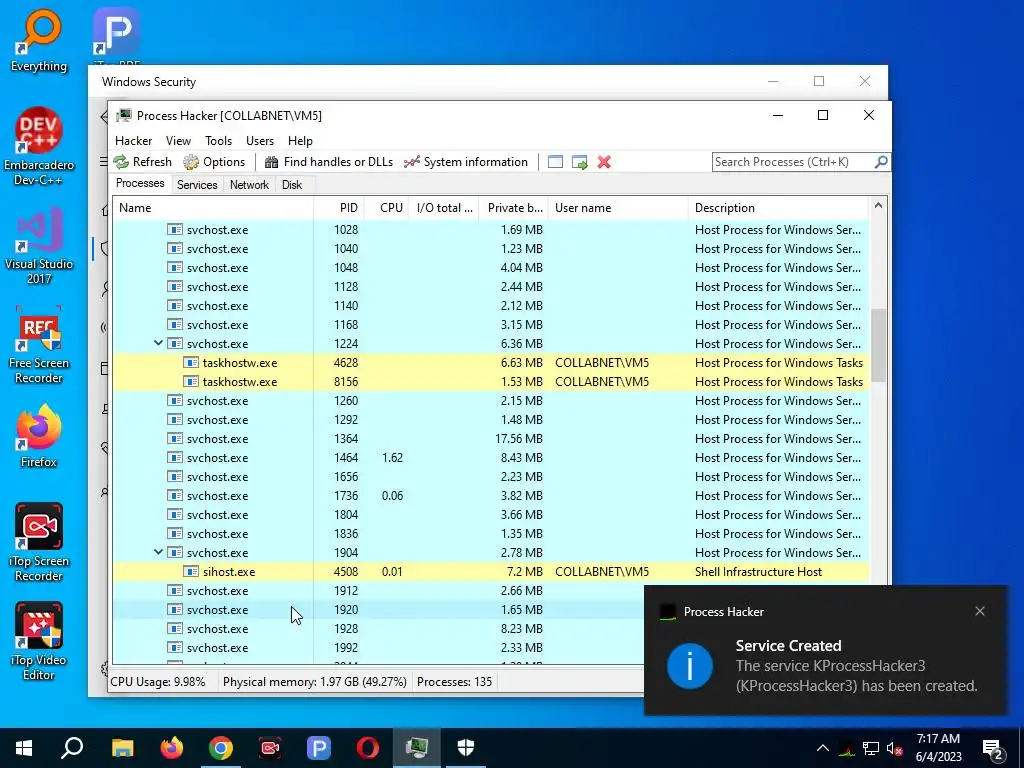Click the muted volume tray icon

click(x=895, y=748)
